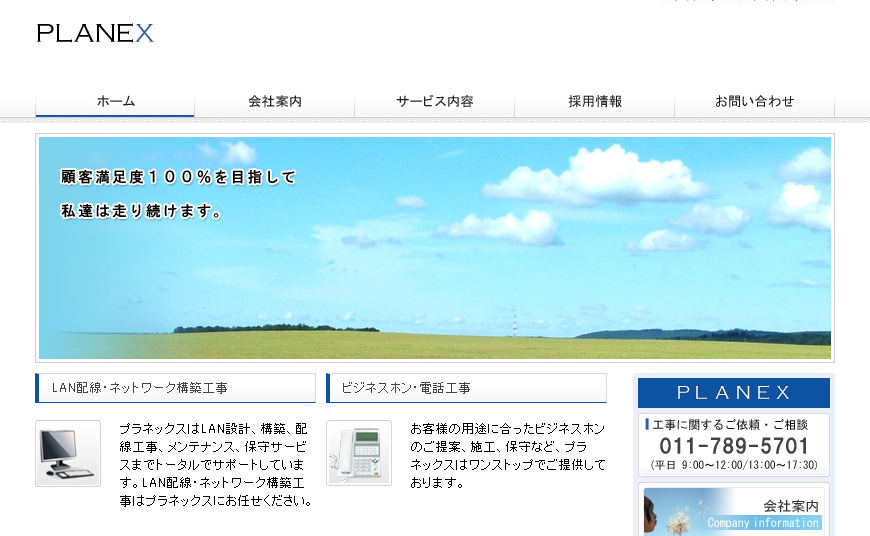
Task: Click the phone number 011-789-5701
Action: pyautogui.click(x=734, y=446)
